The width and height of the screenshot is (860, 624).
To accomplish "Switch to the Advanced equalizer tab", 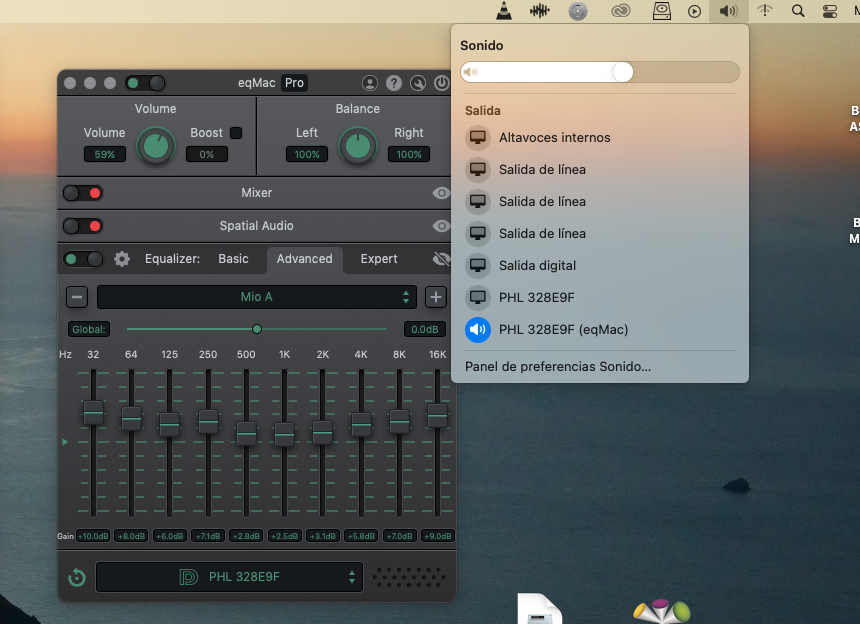I will click(x=304, y=259).
